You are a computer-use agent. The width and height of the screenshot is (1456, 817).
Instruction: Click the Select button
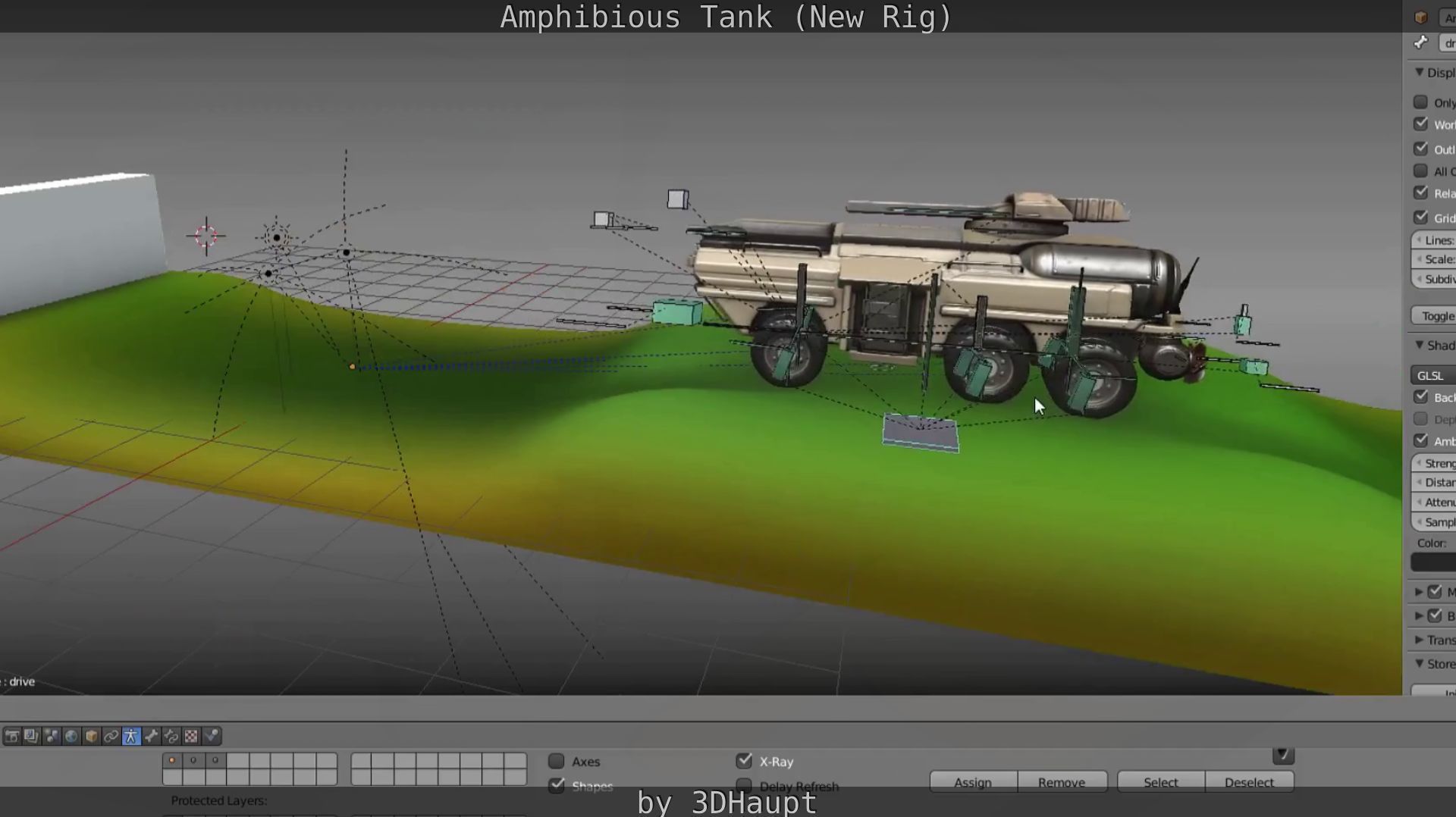click(x=1161, y=782)
